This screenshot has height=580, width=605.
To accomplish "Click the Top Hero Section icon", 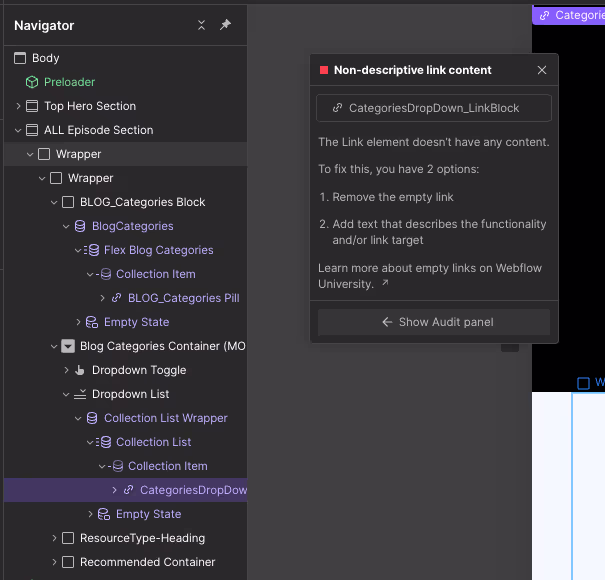I will 32,106.
